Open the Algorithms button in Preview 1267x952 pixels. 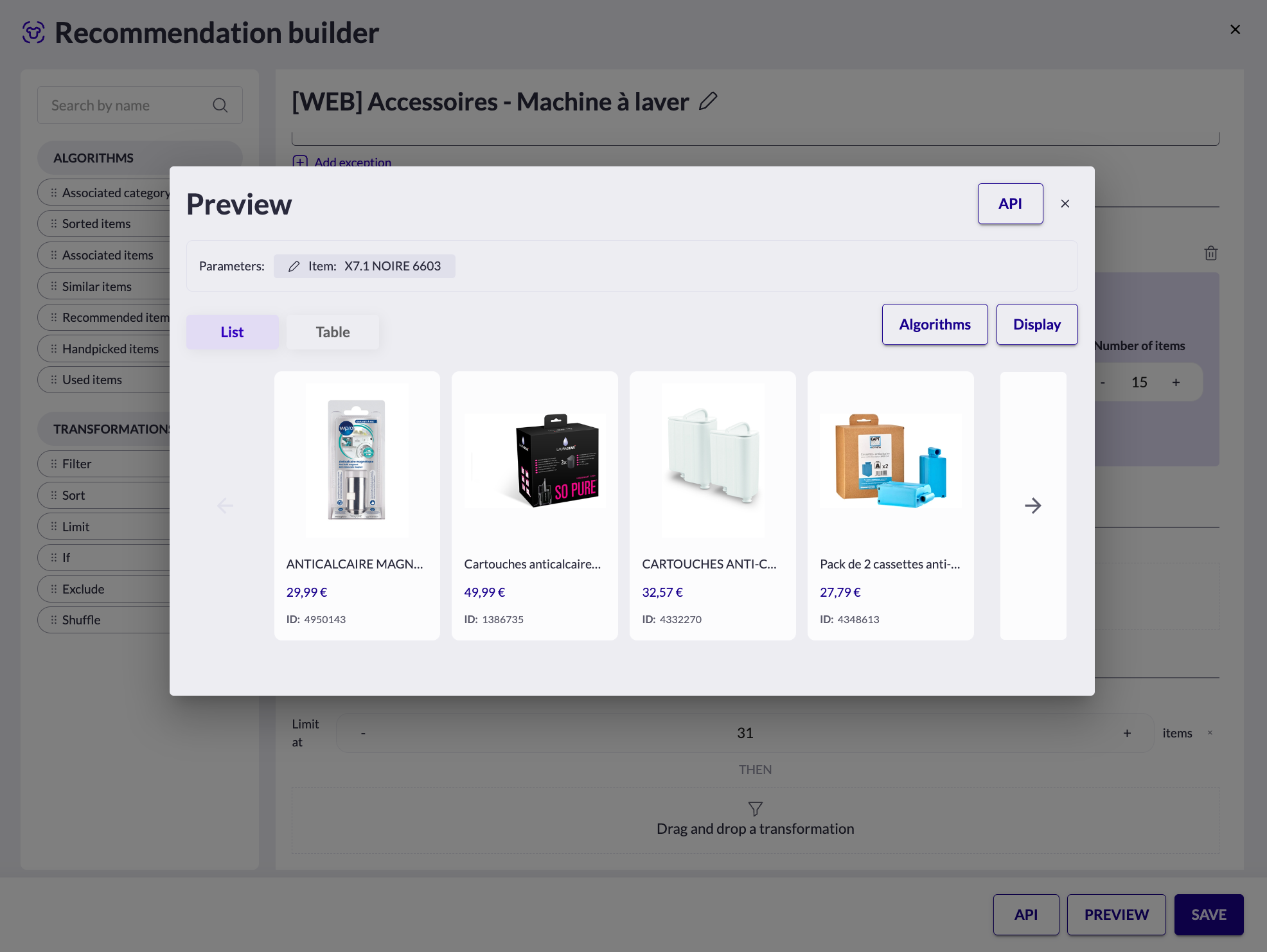click(935, 324)
